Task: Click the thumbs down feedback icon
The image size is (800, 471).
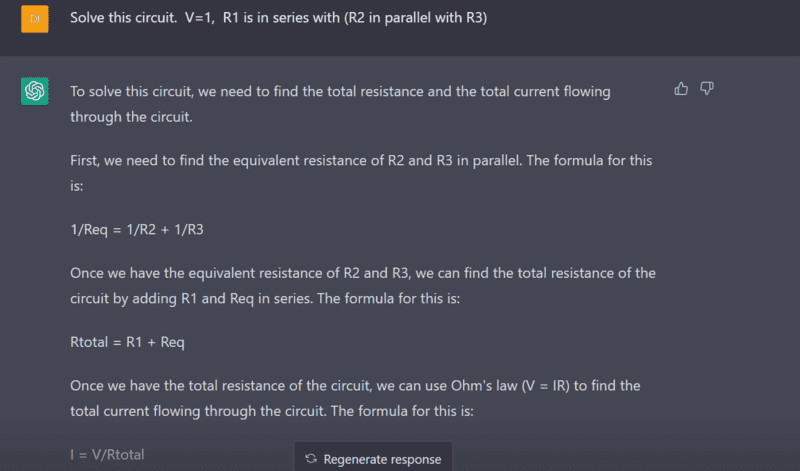Action: click(x=707, y=89)
